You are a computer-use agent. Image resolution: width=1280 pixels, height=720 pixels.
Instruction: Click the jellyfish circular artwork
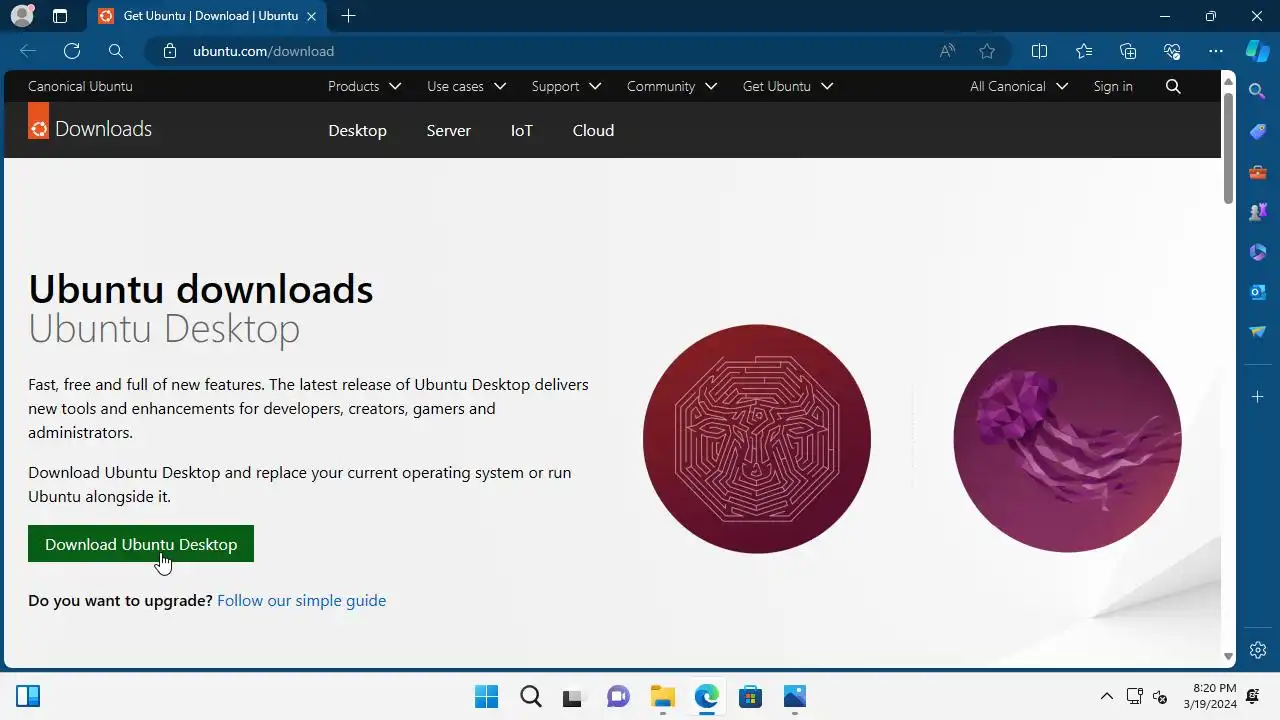1067,439
